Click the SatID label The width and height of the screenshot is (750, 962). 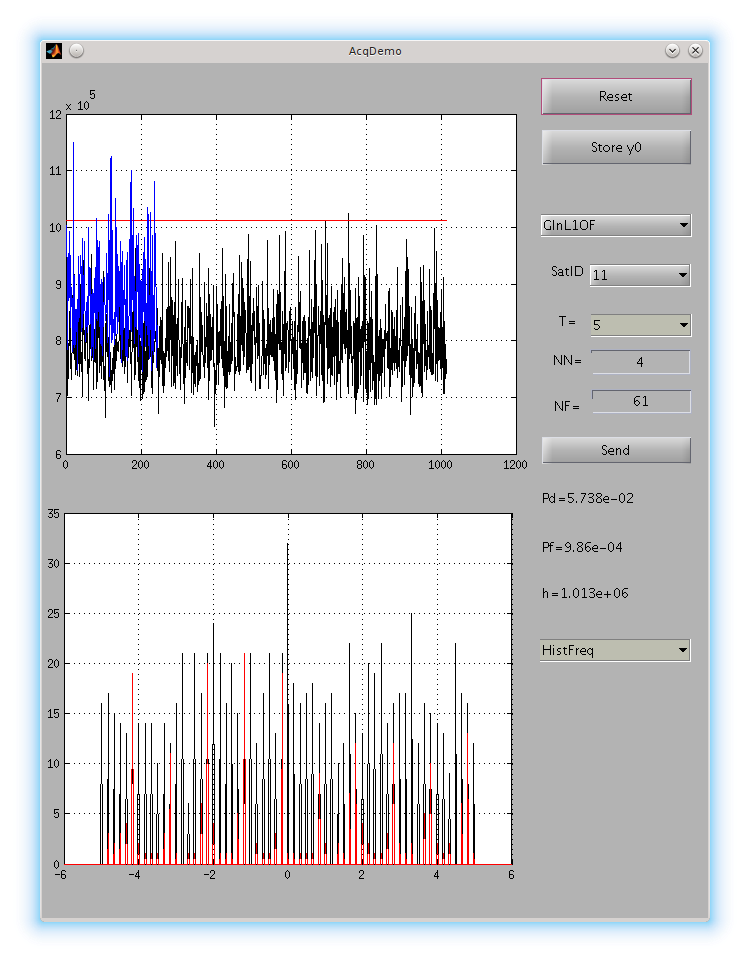[x=567, y=271]
